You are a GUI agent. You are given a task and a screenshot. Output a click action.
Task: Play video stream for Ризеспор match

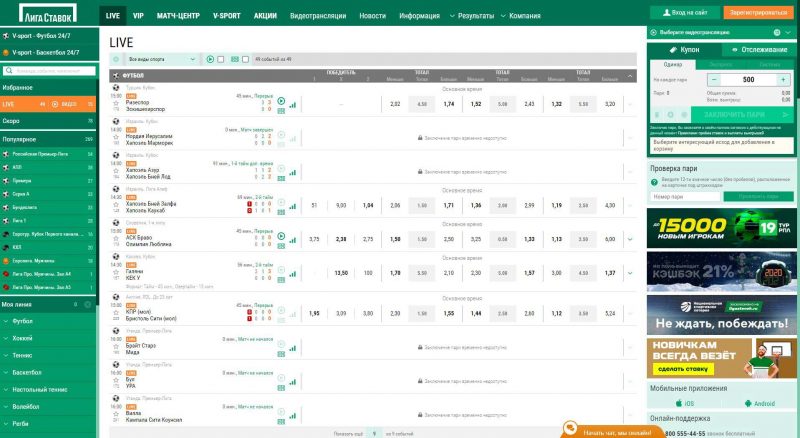click(x=281, y=101)
